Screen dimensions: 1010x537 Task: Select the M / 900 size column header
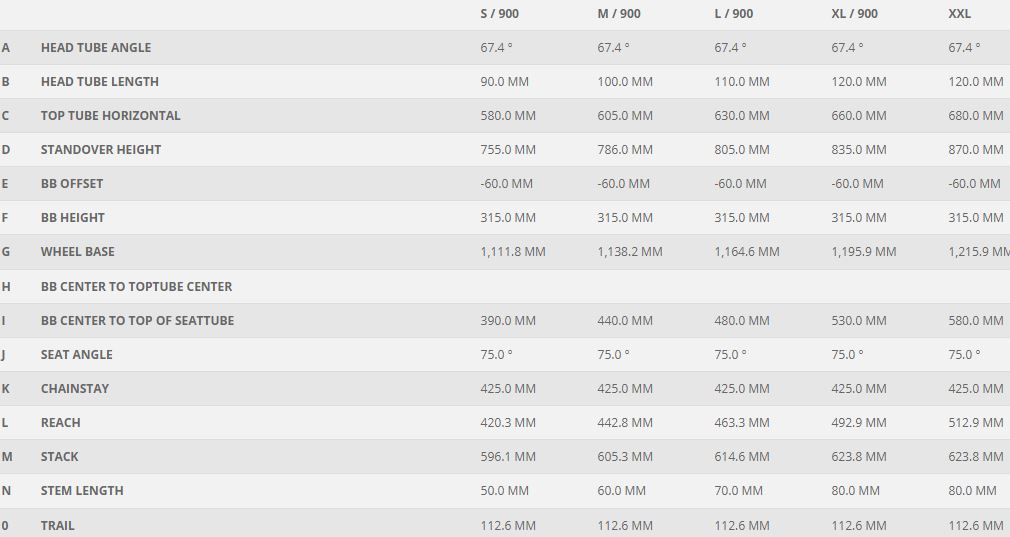point(618,14)
